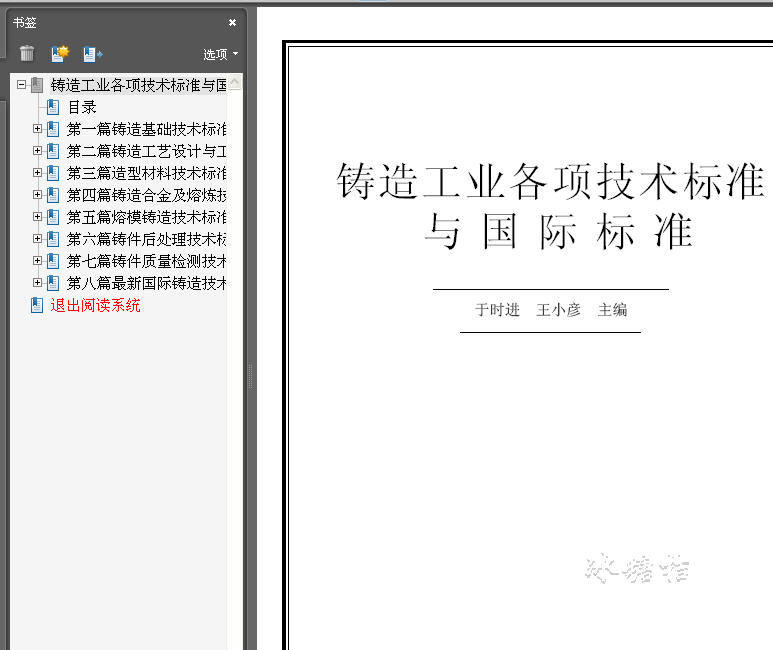Click the page icon beside 第一篇 bookmark
773x650 pixels.
[53, 129]
